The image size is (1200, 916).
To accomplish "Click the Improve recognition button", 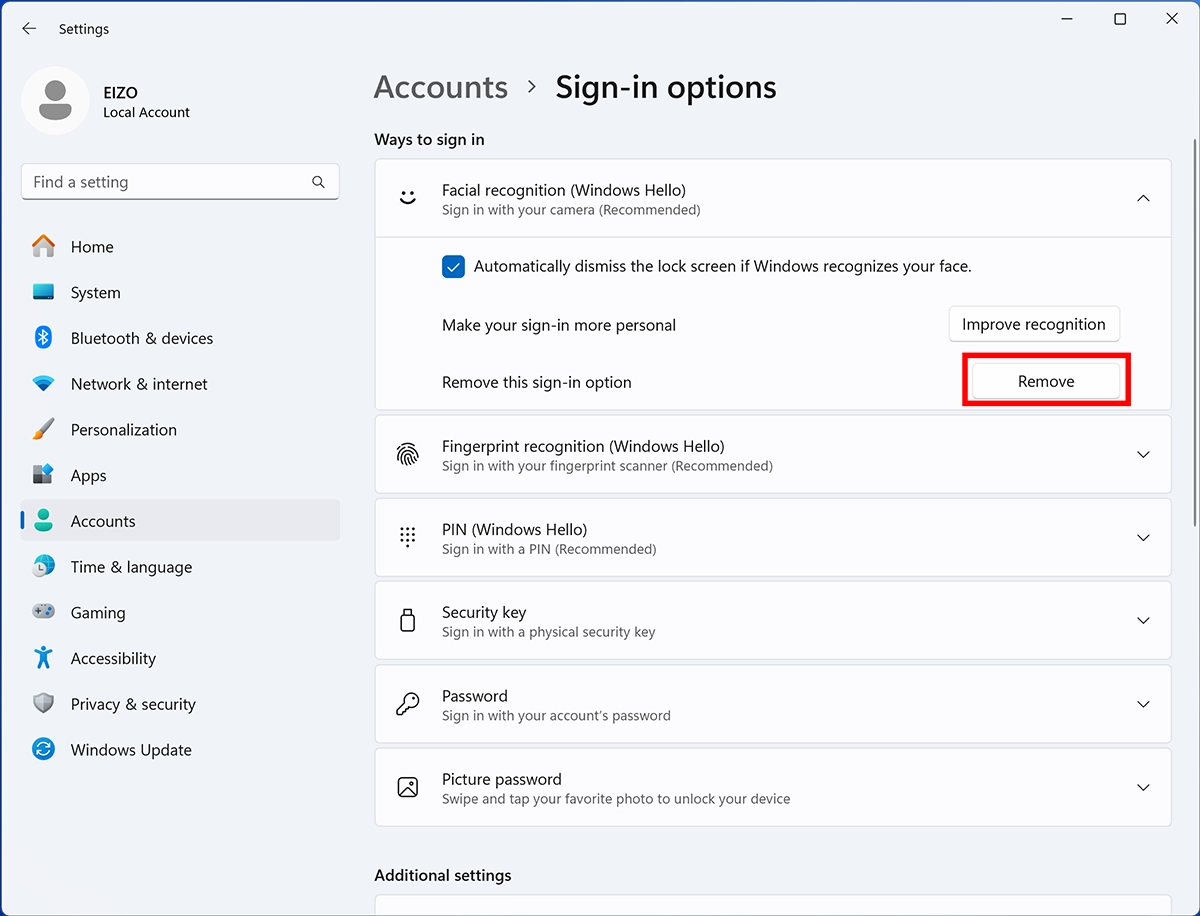I will 1034,324.
